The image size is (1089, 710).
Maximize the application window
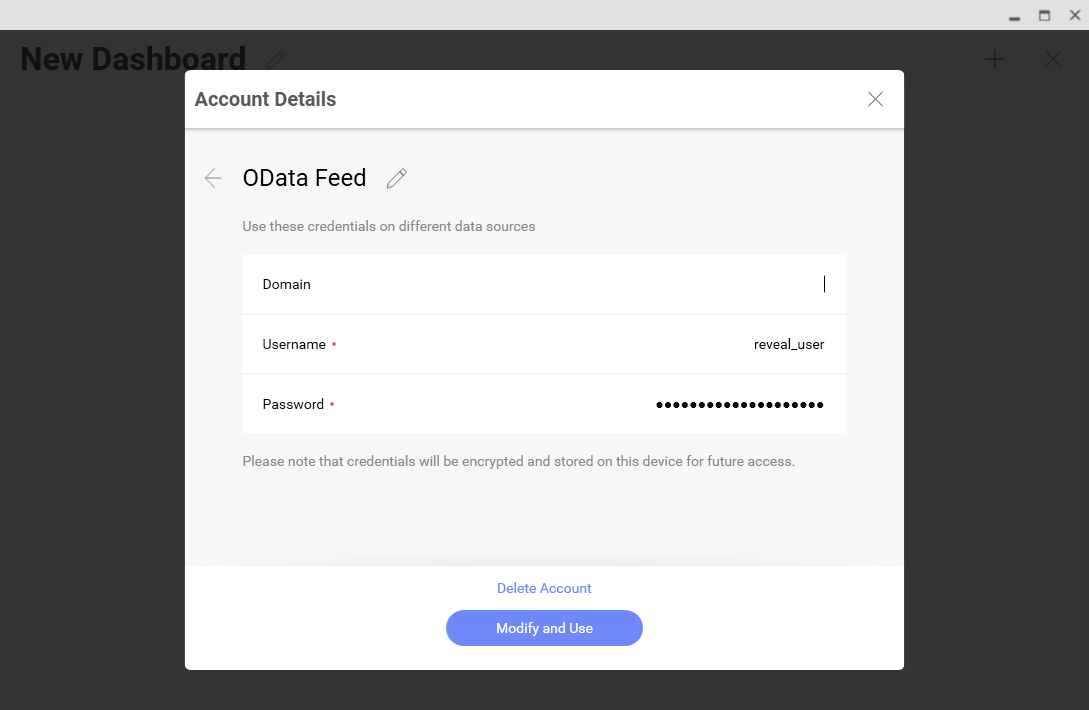tap(1044, 15)
